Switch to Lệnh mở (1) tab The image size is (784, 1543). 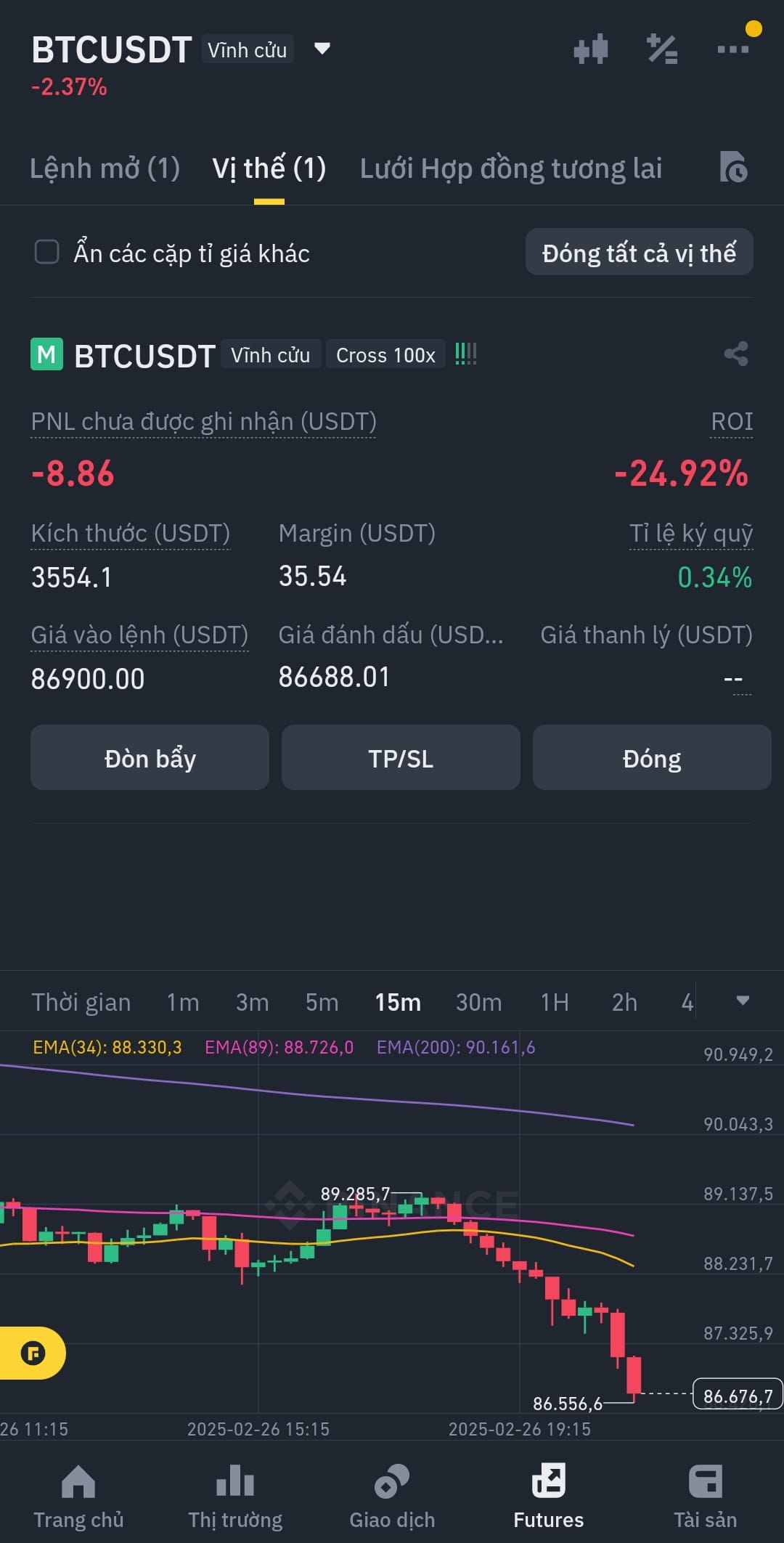tap(105, 168)
